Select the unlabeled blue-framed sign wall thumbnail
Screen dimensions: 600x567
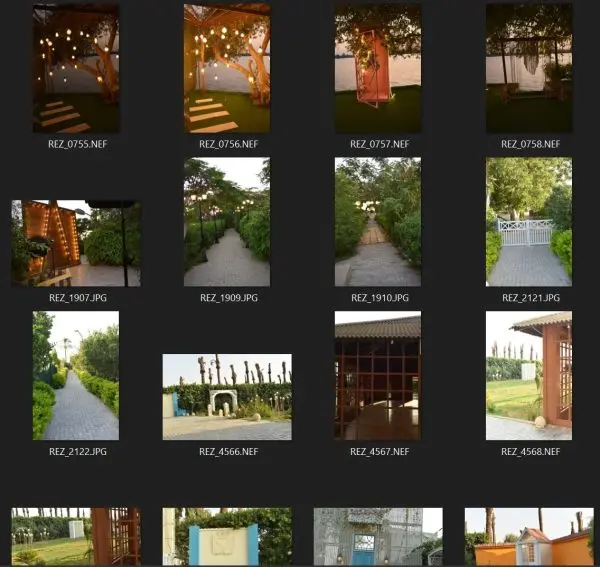point(227,537)
